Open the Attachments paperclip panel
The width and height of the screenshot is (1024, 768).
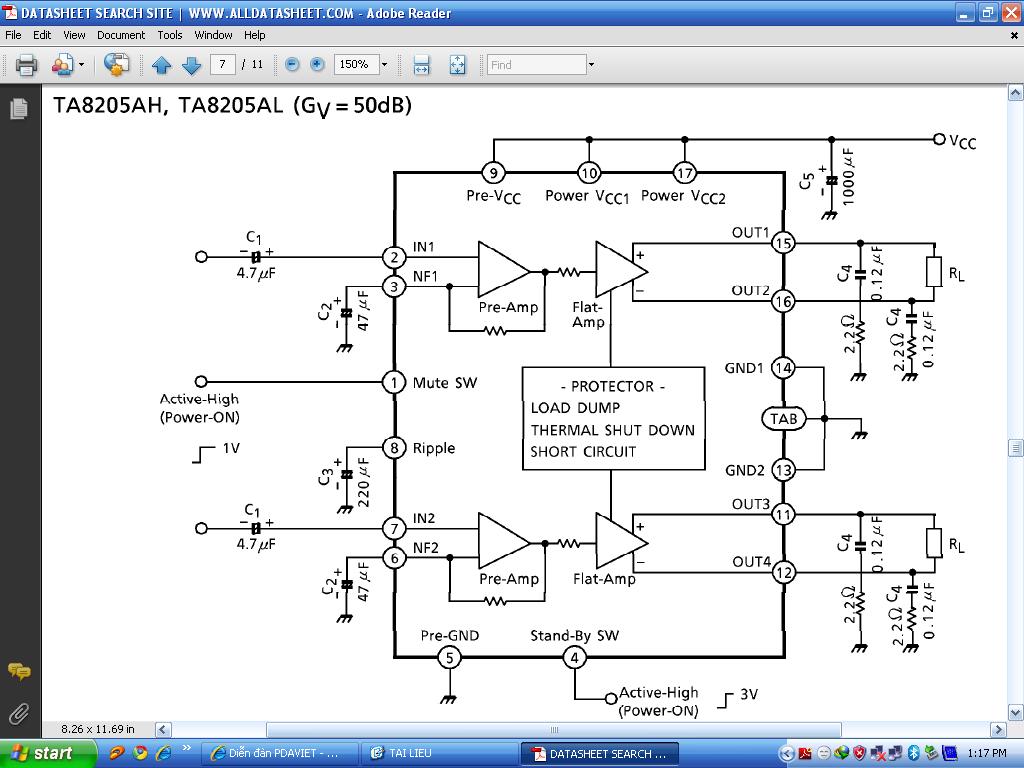tap(19, 714)
